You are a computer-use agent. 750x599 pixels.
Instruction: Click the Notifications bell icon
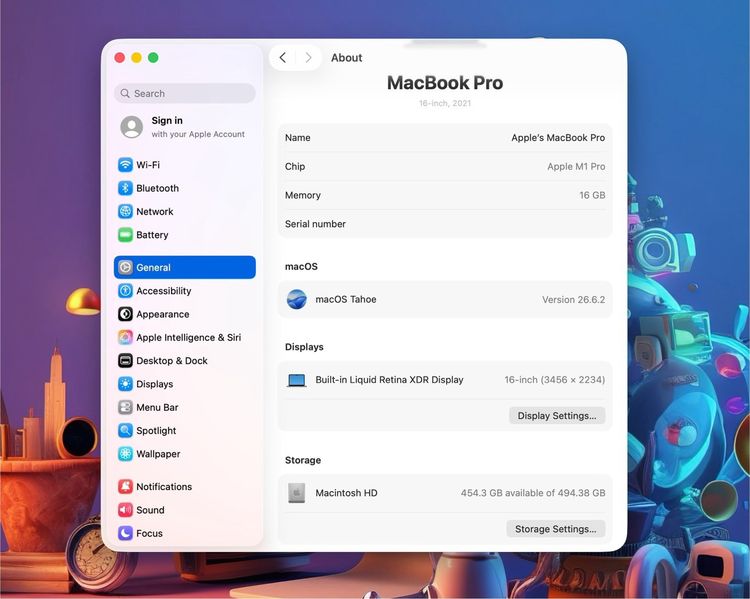(x=125, y=487)
